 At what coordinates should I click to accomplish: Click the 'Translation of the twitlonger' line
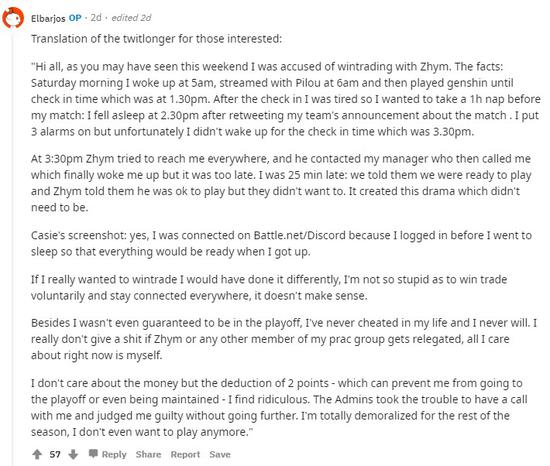pos(156,39)
